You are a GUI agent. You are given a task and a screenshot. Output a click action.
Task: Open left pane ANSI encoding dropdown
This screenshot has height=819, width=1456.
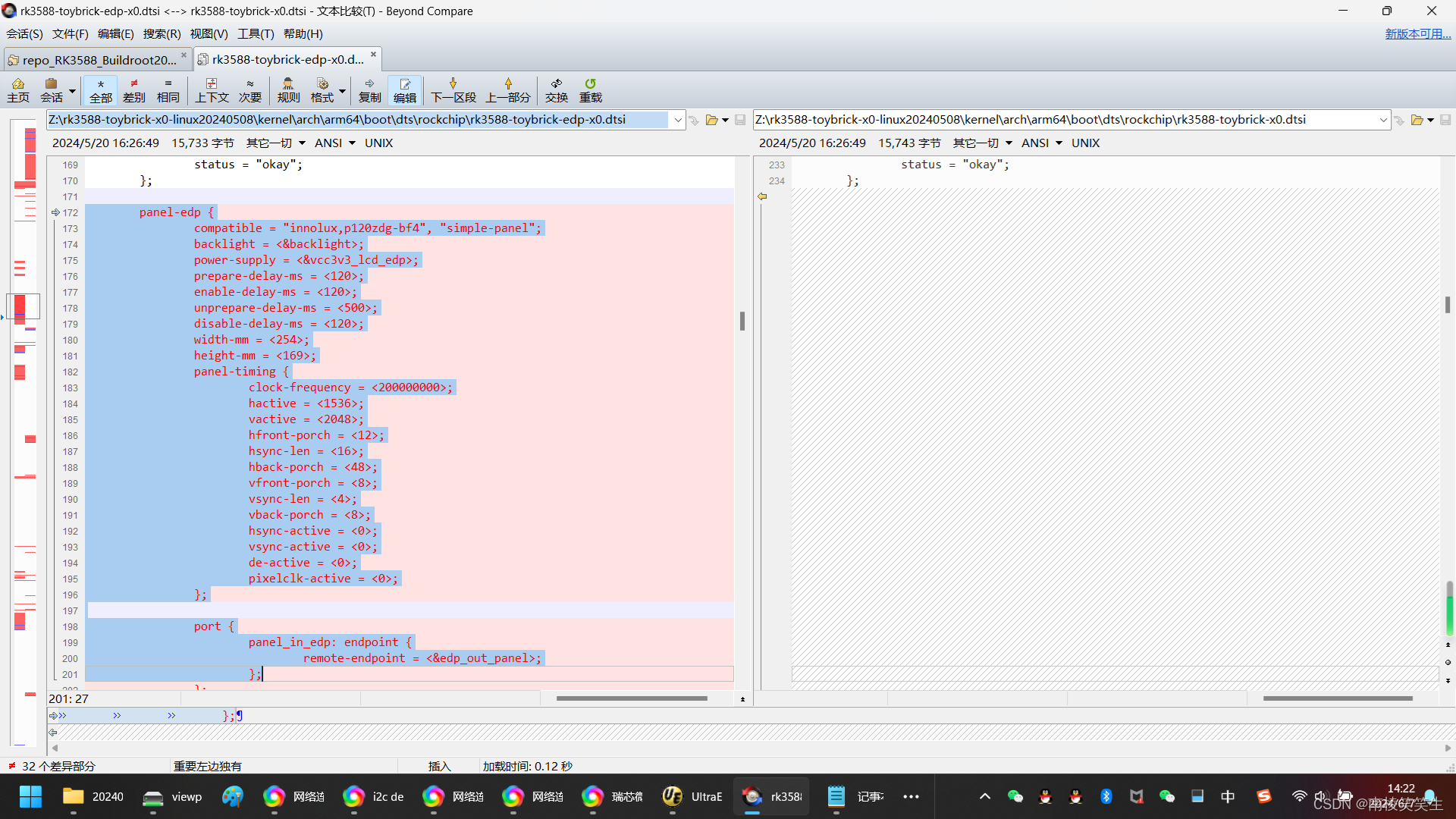click(x=335, y=143)
